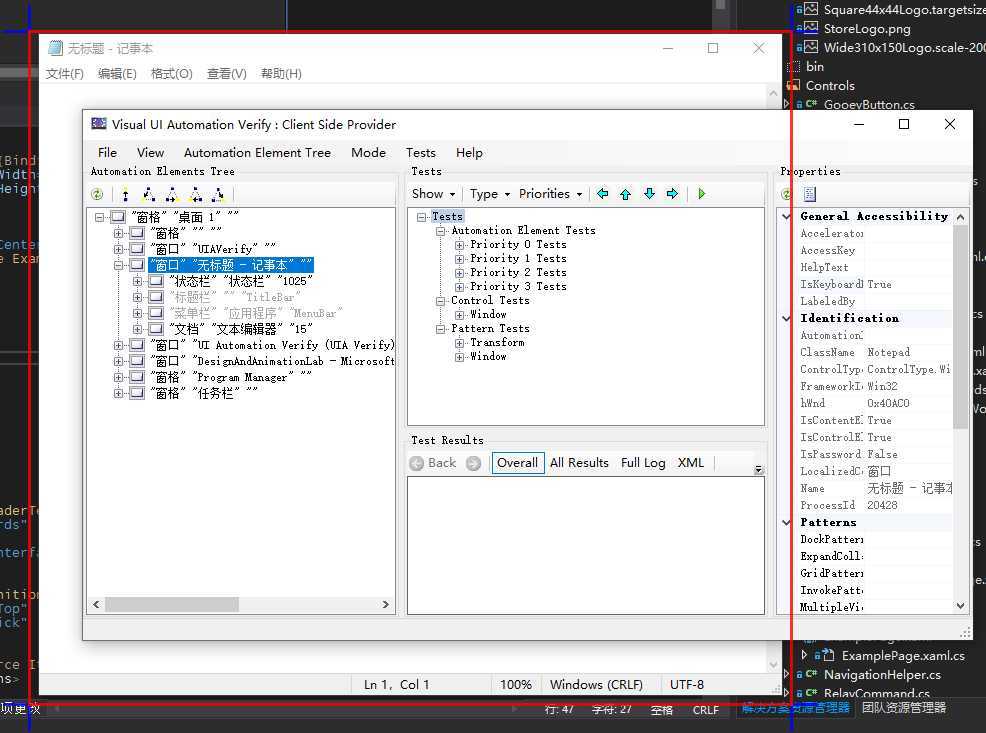Expand the "文本编辑器" document node
Viewport: 986px width, 733px height.
coord(137,329)
